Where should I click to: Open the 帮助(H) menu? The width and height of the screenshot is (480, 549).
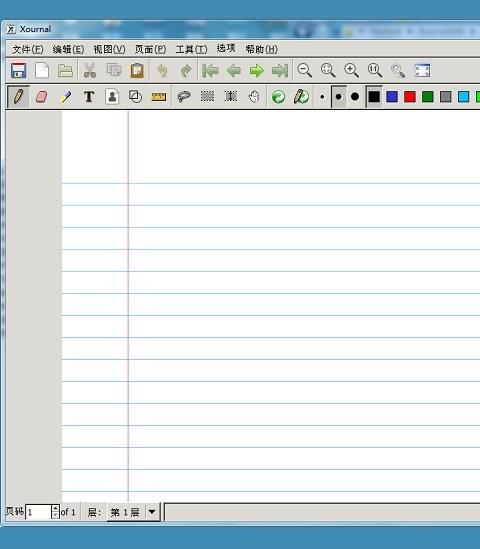(x=262, y=49)
